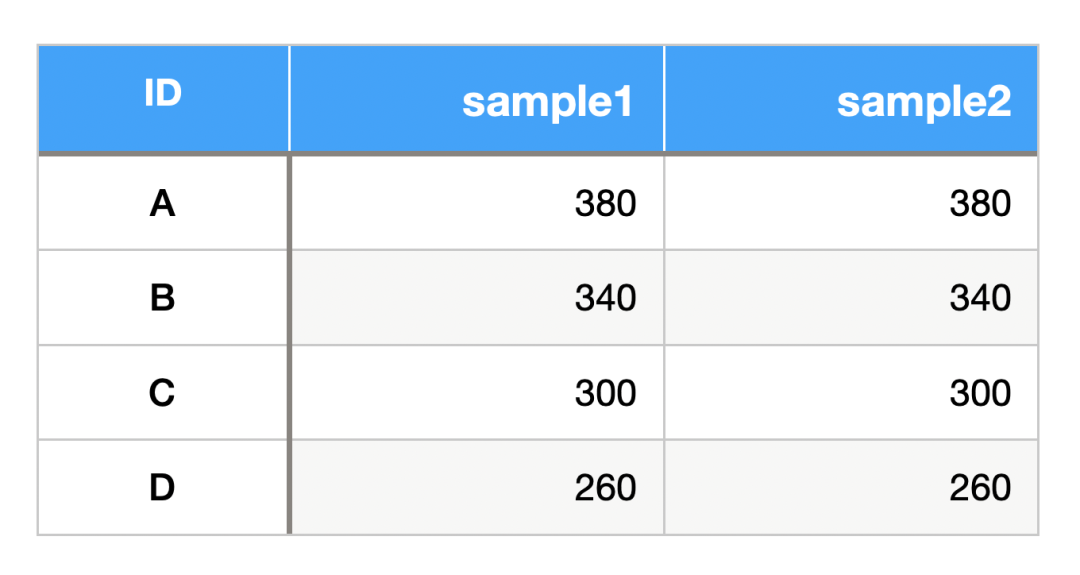Click the ID column header

click(x=162, y=94)
